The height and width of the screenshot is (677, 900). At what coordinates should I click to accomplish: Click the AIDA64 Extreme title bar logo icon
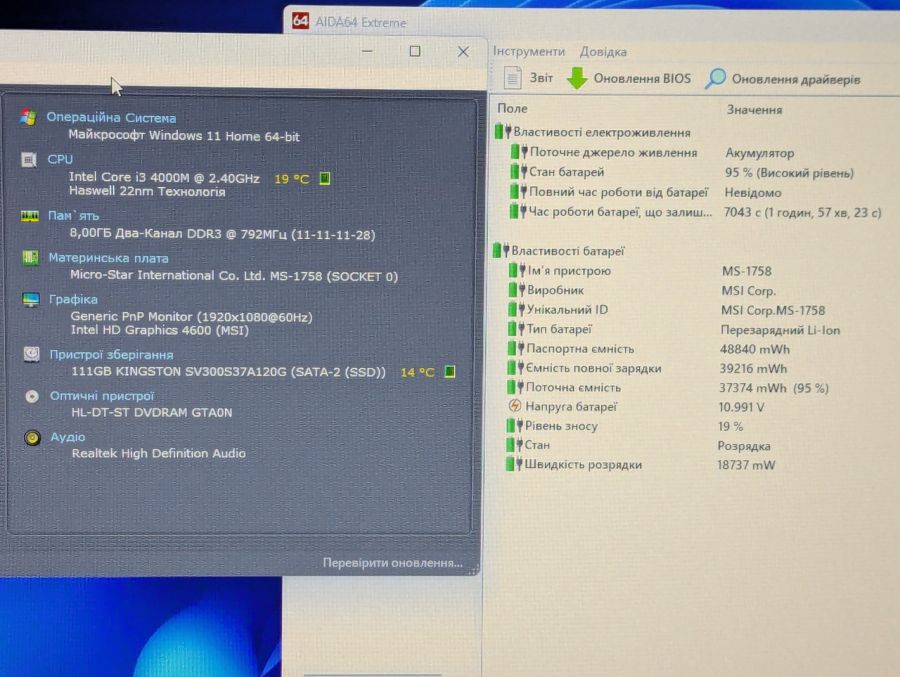coord(300,21)
